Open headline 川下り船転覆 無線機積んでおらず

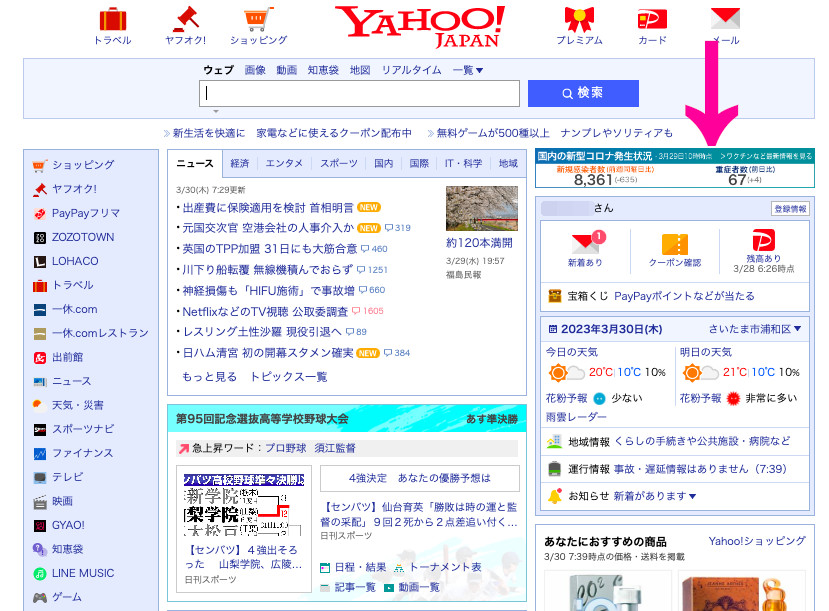click(x=268, y=270)
